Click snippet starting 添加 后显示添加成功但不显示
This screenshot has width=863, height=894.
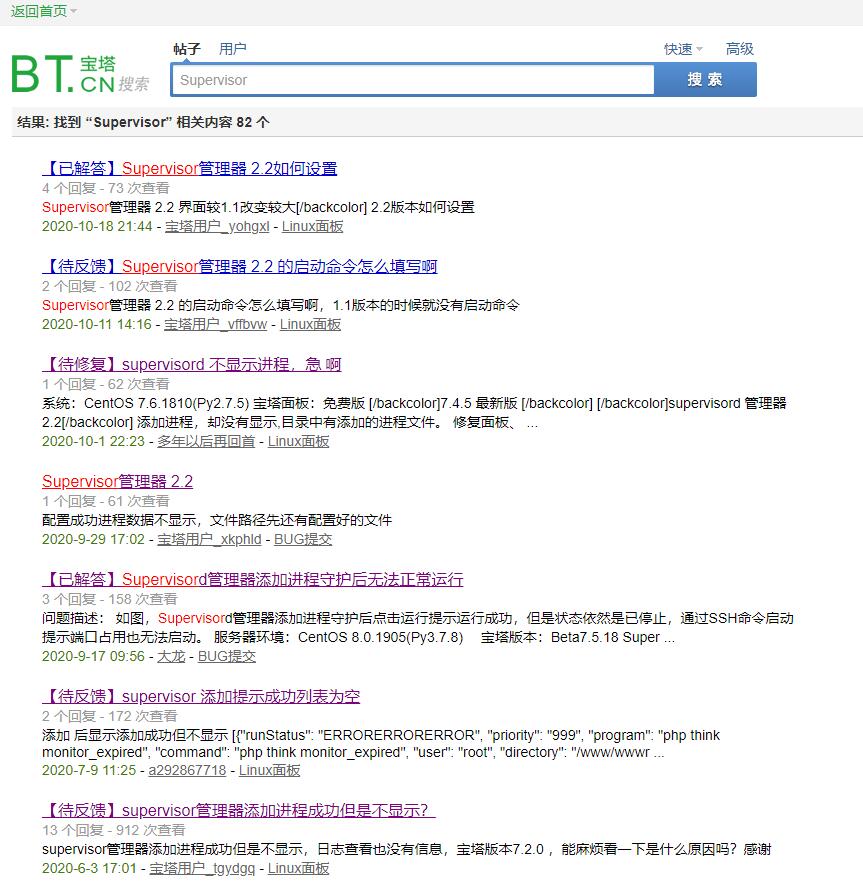tap(381, 743)
